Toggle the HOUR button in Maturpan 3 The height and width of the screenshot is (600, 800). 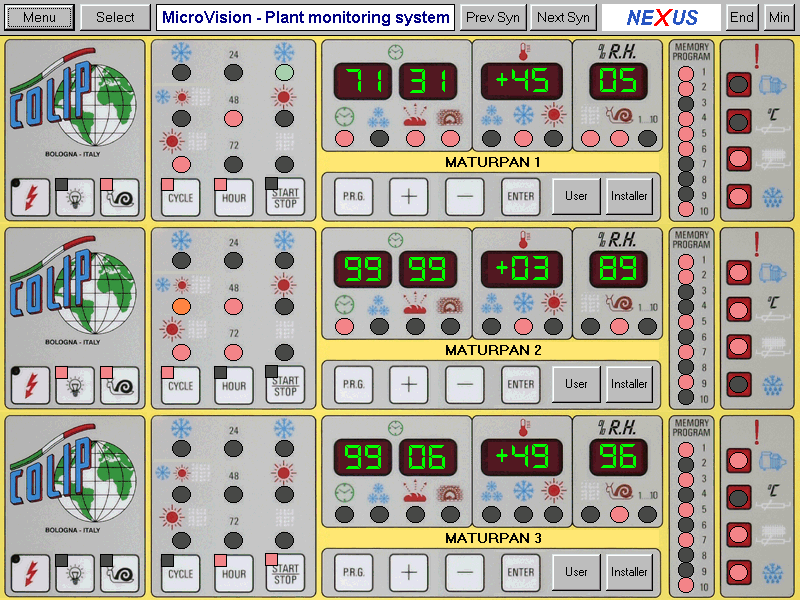pos(233,573)
